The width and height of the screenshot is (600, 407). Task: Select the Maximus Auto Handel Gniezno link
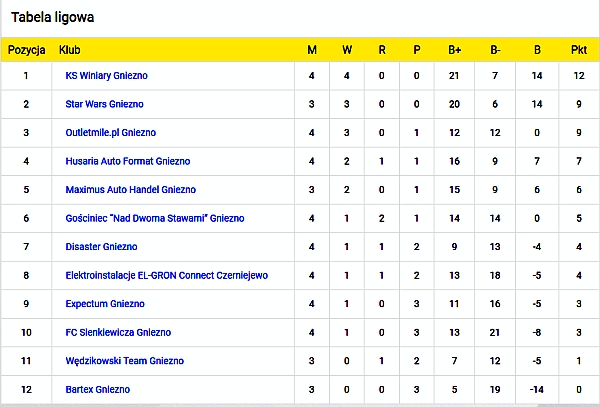[x=130, y=190]
